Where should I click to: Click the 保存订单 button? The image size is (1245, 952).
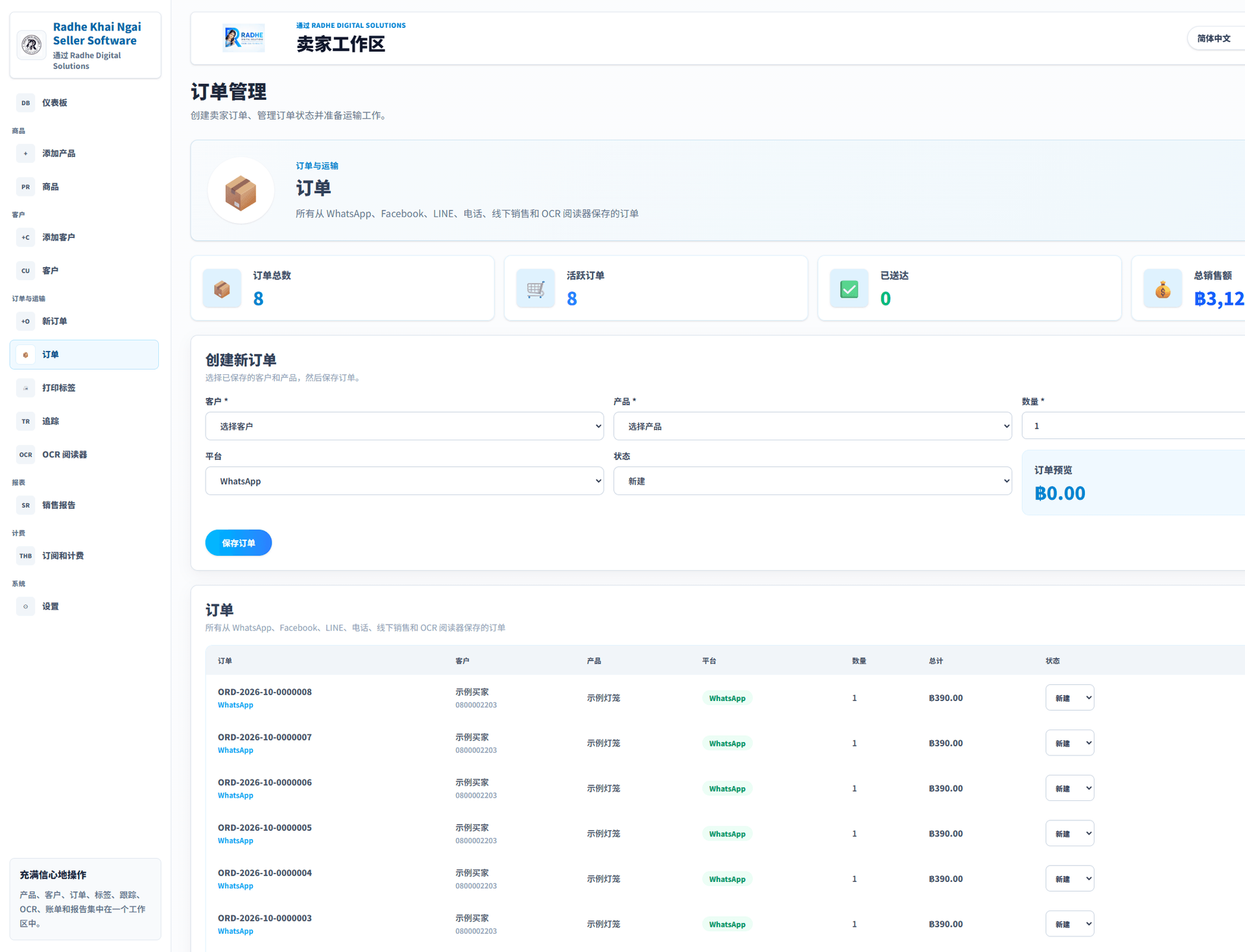pyautogui.click(x=239, y=543)
